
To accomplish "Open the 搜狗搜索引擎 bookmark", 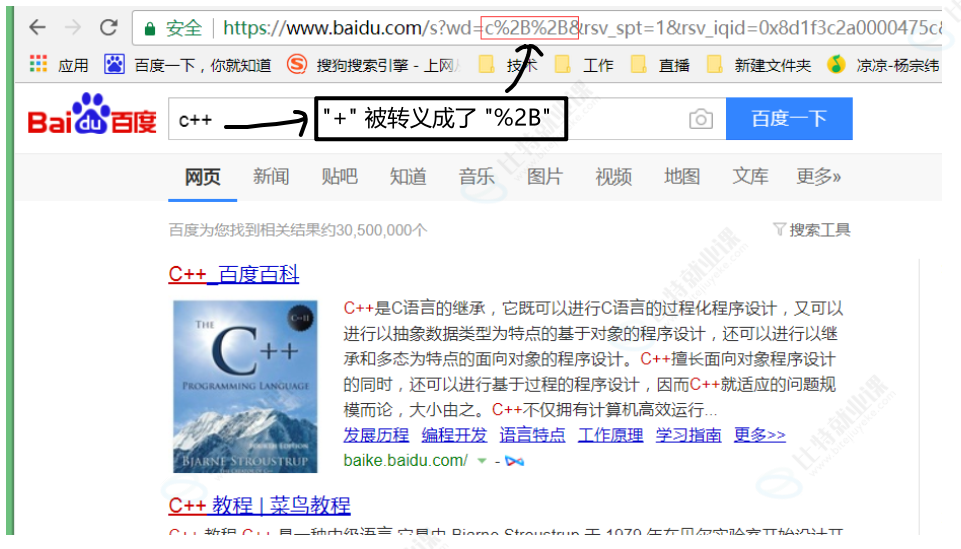I will (x=373, y=64).
